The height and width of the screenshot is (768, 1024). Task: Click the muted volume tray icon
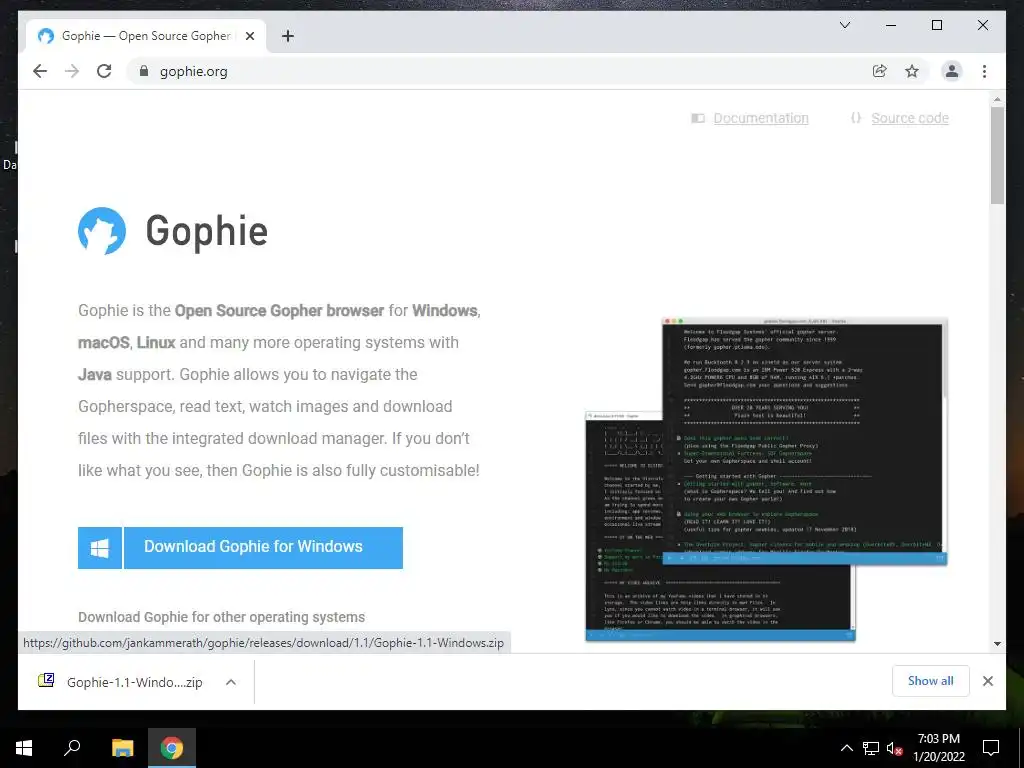(x=894, y=748)
